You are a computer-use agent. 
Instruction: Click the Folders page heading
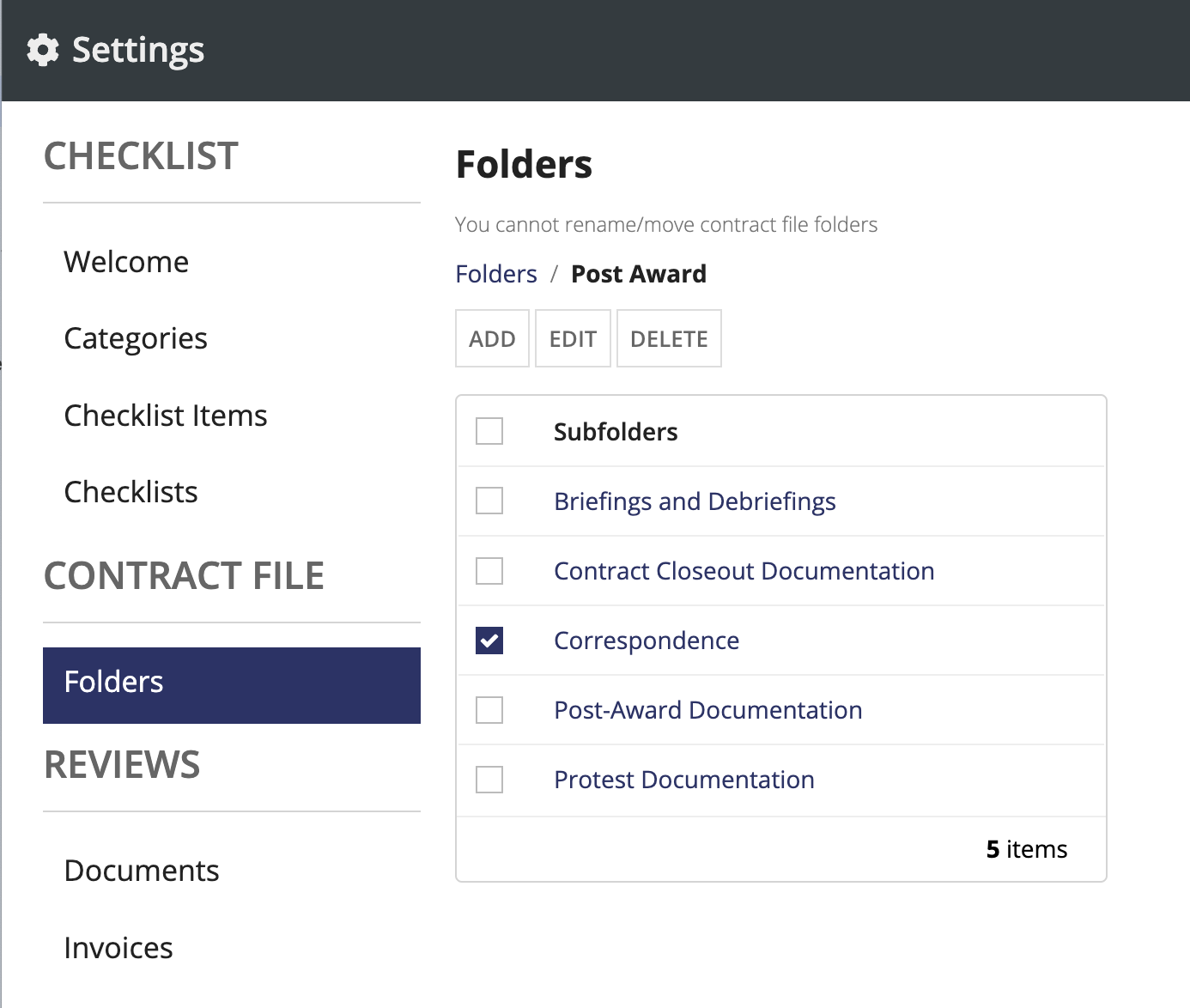[524, 165]
